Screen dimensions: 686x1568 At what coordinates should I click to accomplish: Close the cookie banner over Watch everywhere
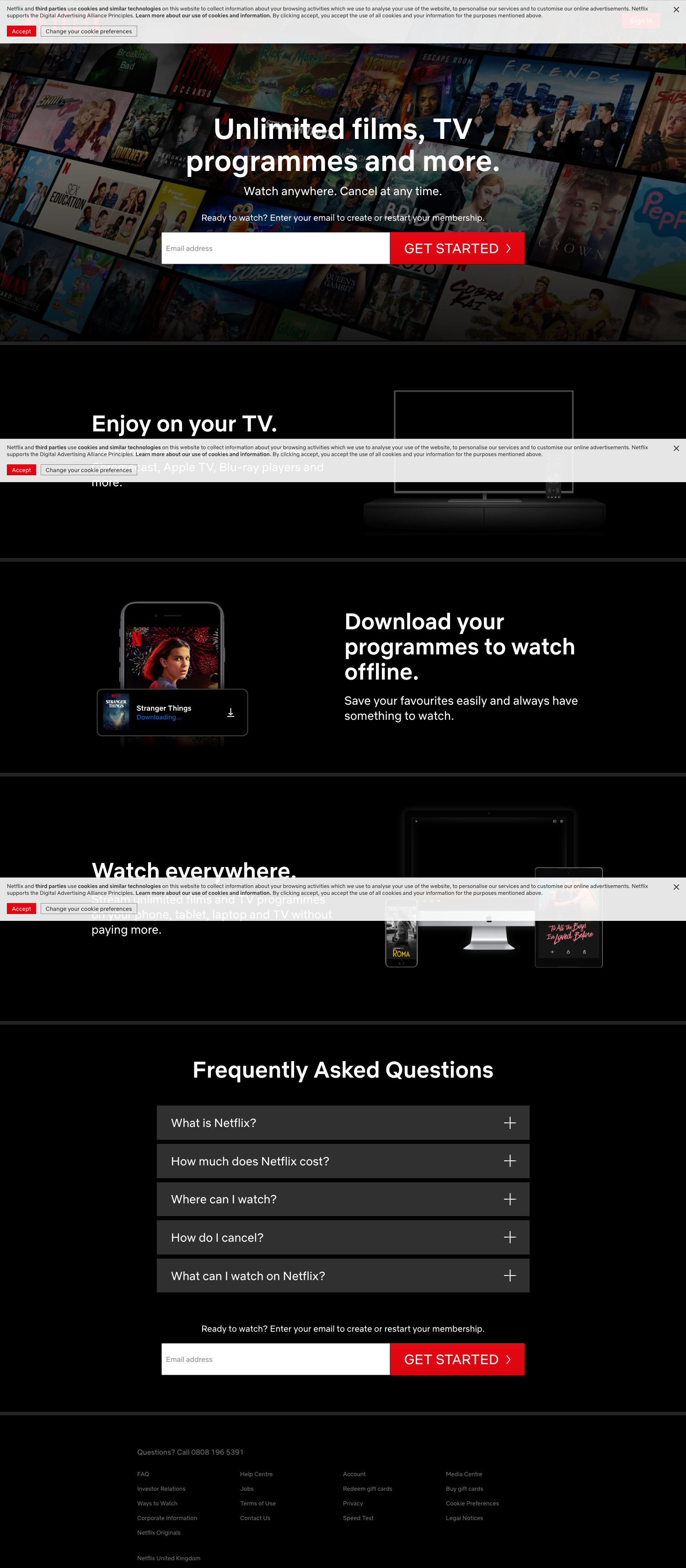click(x=675, y=888)
